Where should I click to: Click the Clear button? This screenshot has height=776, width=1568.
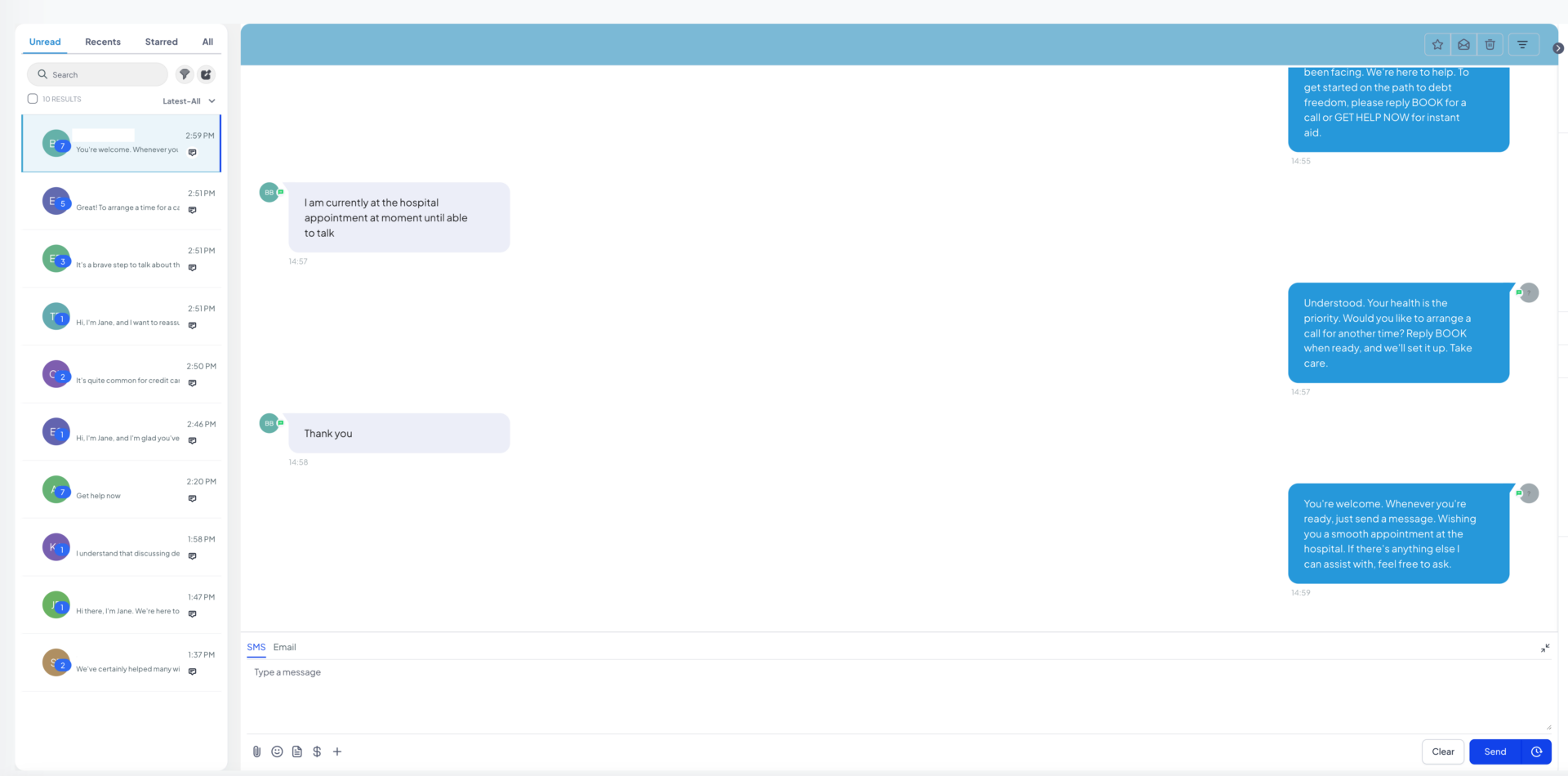click(x=1442, y=751)
